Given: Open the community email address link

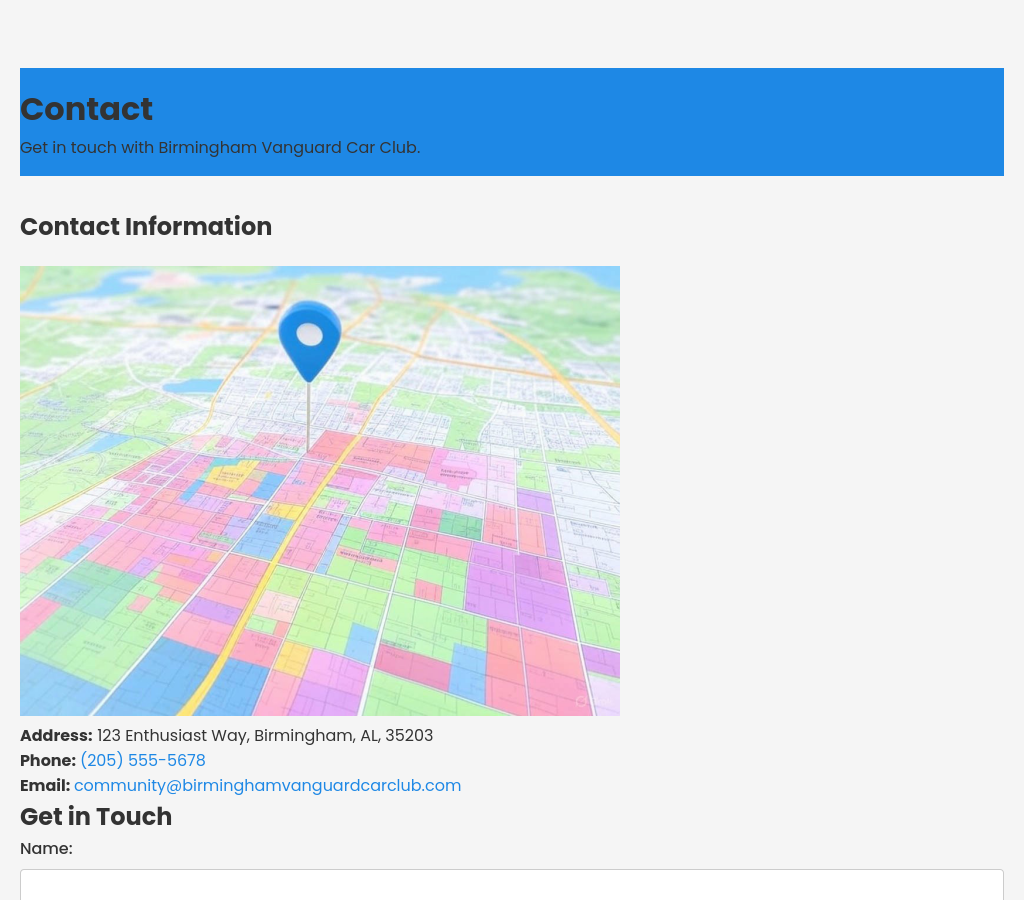Looking at the screenshot, I should coord(267,786).
